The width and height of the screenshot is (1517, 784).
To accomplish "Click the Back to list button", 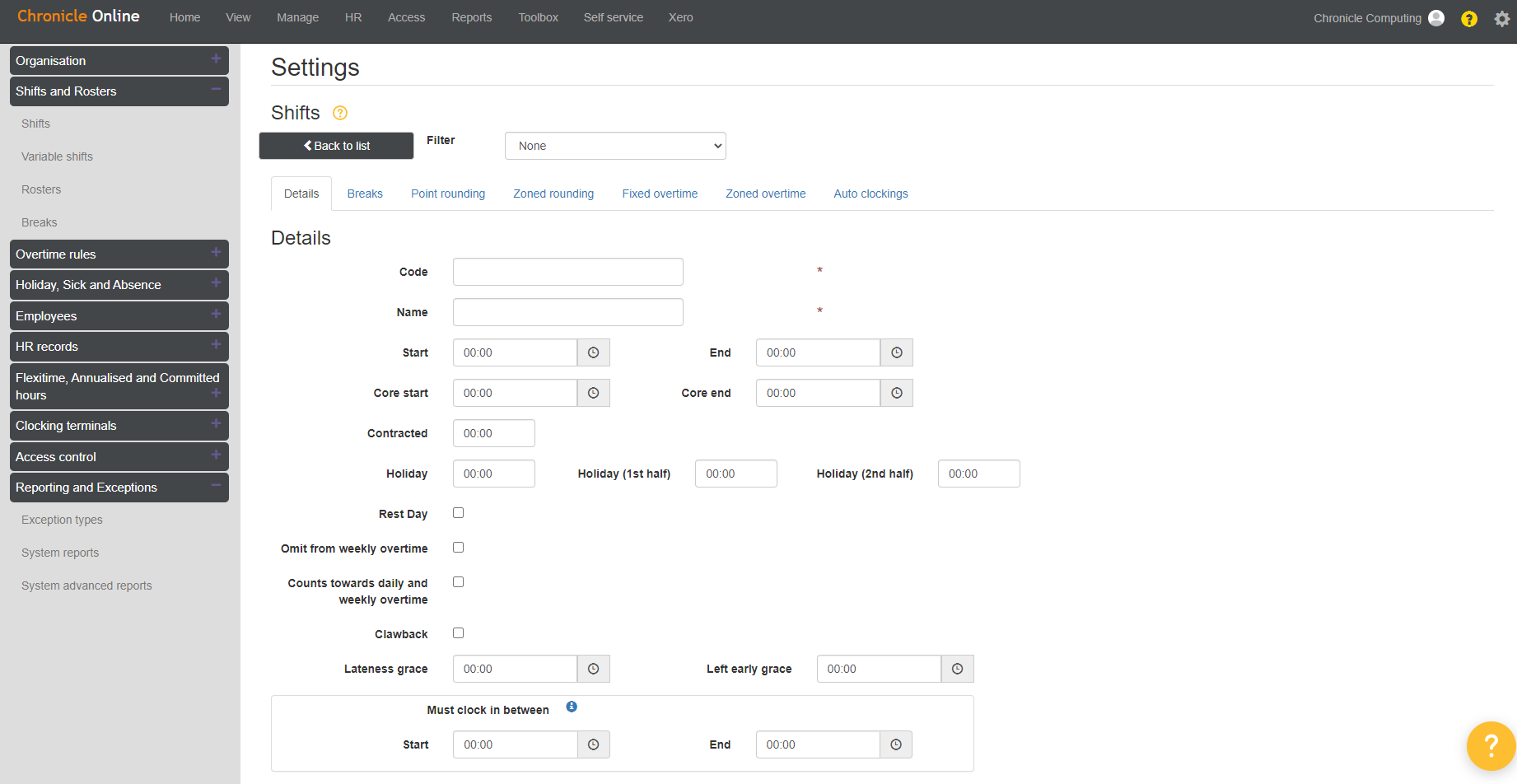I will click(x=336, y=146).
